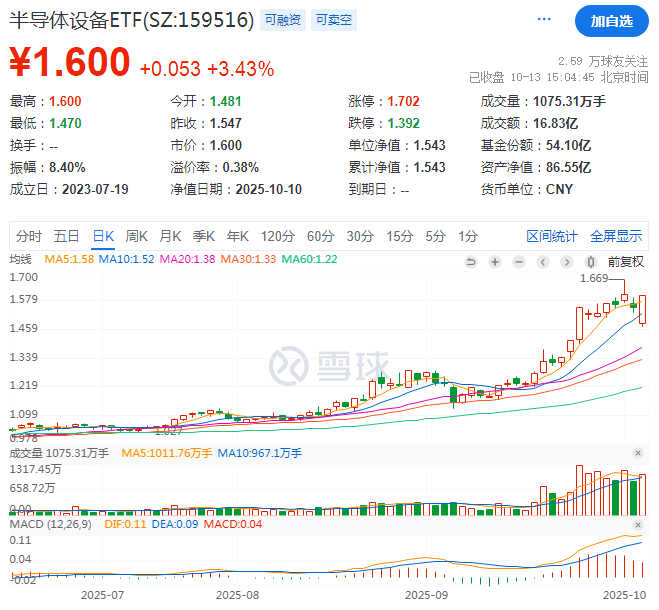Open the three-dot more options menu
Image resolution: width=659 pixels, height=610 pixels.
coord(545,19)
